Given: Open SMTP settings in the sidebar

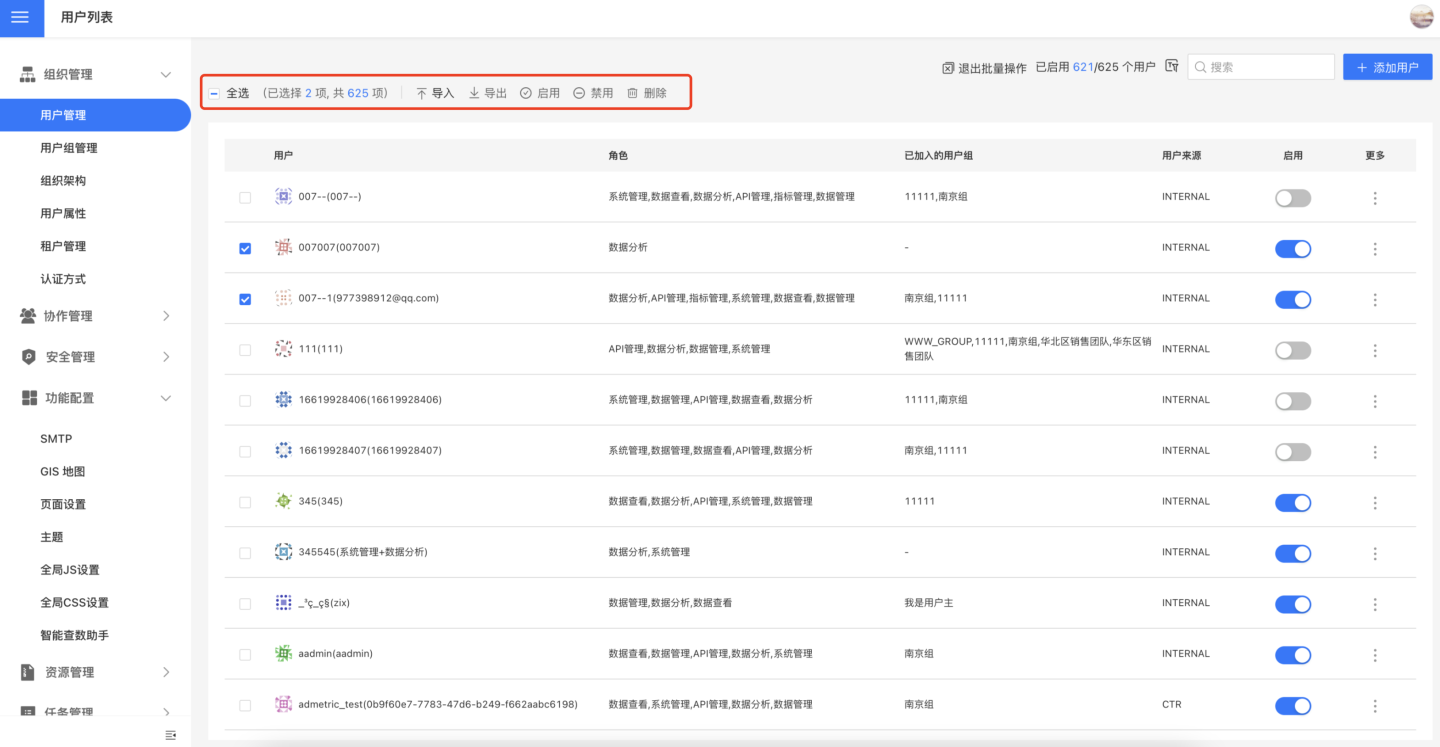Looking at the screenshot, I should [56, 439].
